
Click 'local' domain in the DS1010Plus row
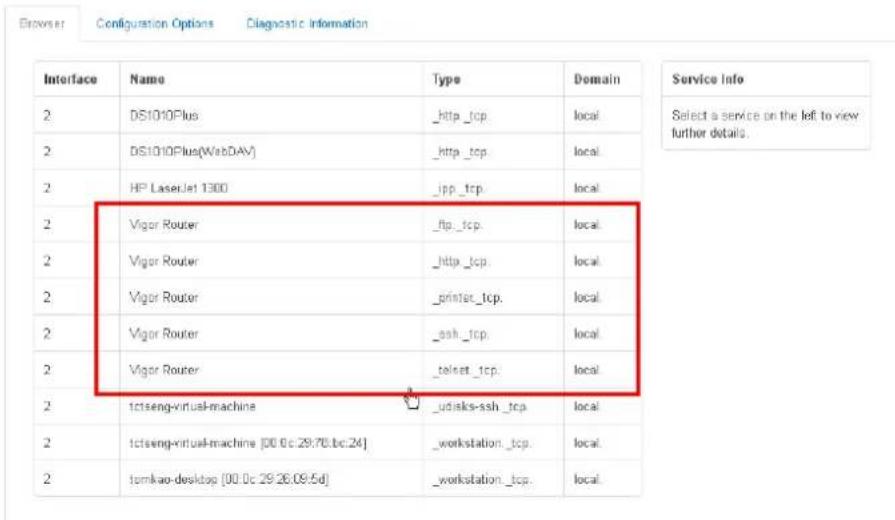tap(587, 116)
